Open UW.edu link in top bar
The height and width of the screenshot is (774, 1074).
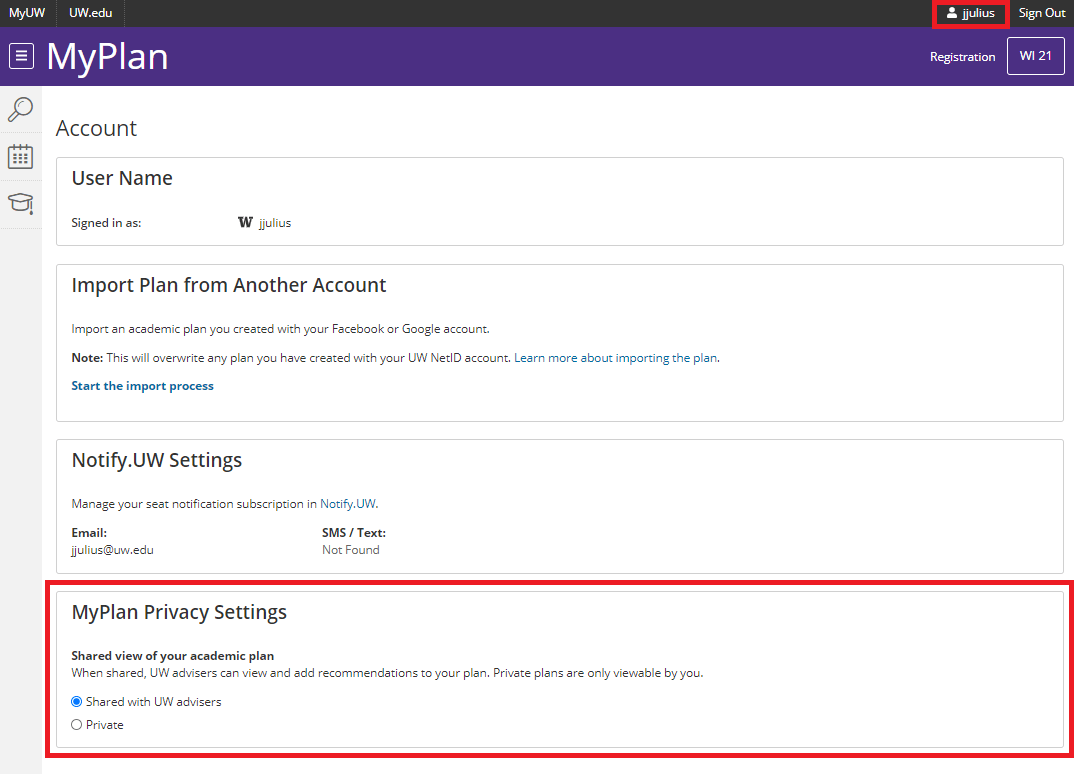[x=90, y=13]
